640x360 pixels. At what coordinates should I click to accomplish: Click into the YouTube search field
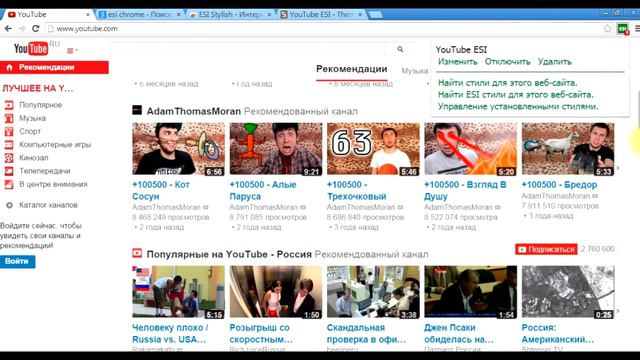click(x=247, y=49)
